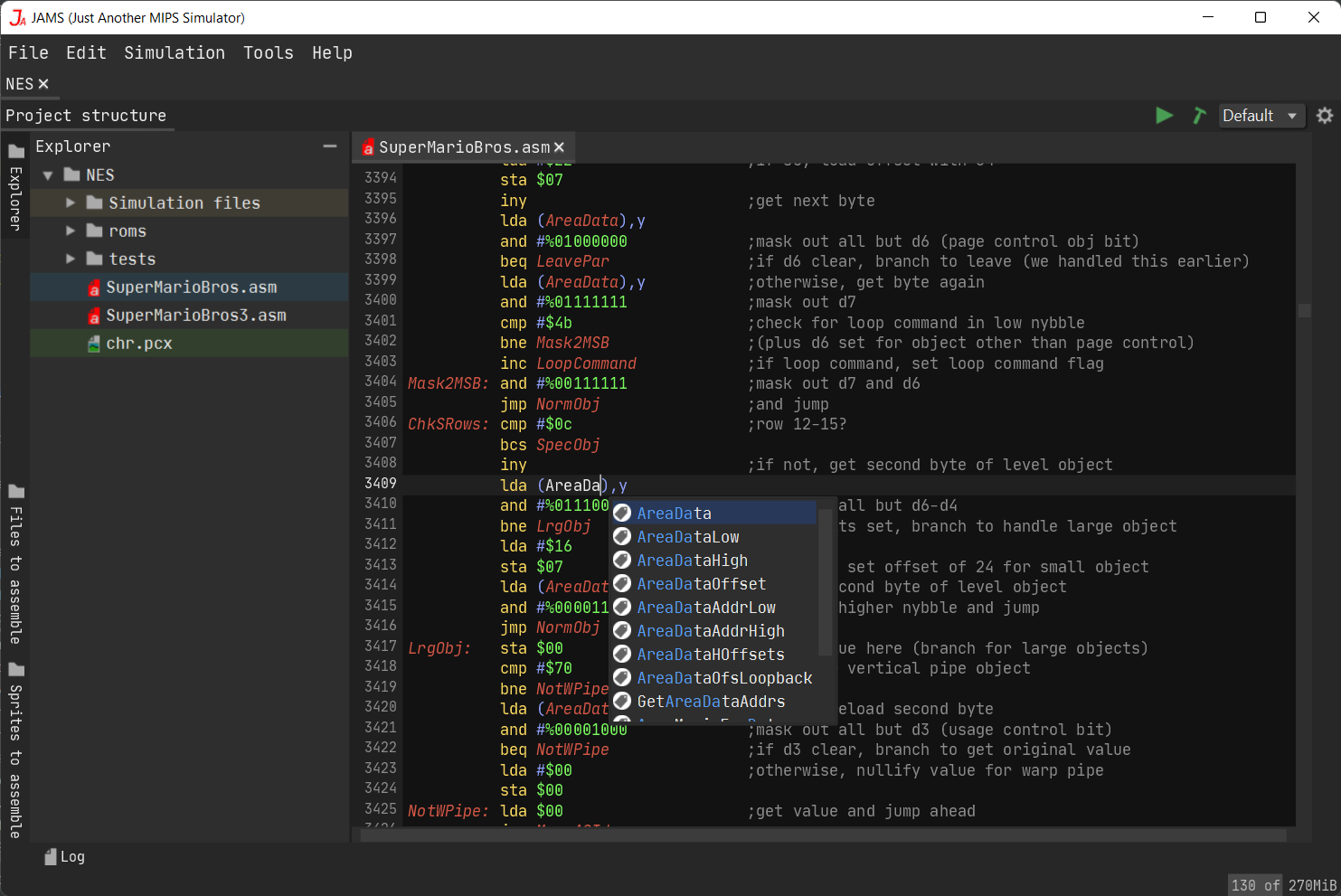
Task: Expand the Simulation files folder
Action: 72,203
